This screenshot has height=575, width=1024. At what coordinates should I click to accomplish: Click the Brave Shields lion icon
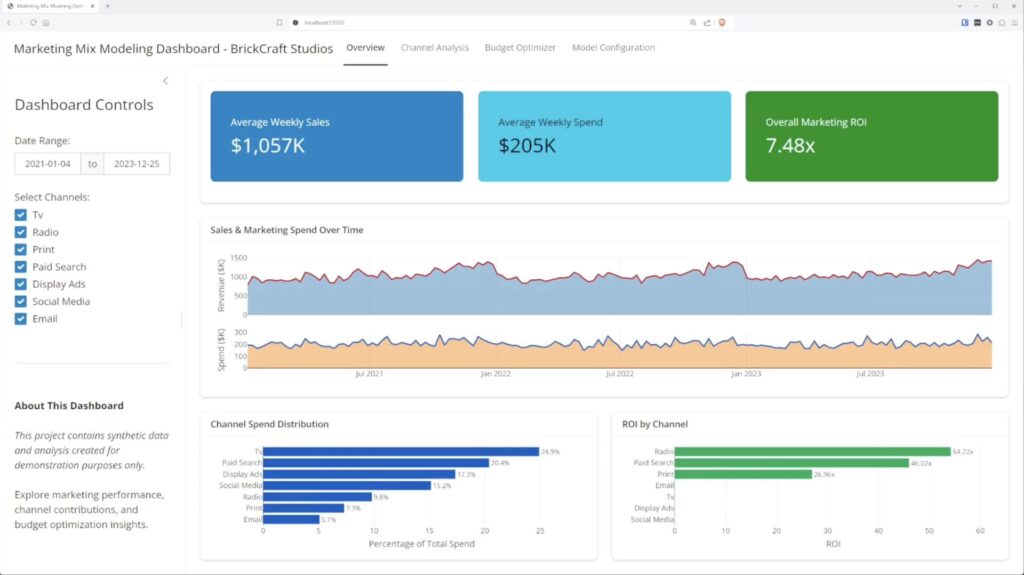coord(722,22)
